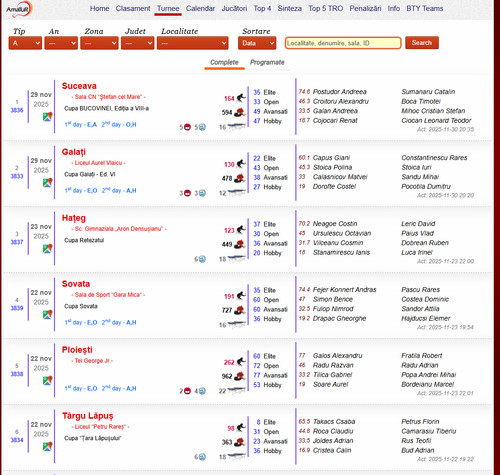The width and height of the screenshot is (500, 475).
Task: Click the table icon beside 18 in Hațeg row
Action: tap(237, 259)
